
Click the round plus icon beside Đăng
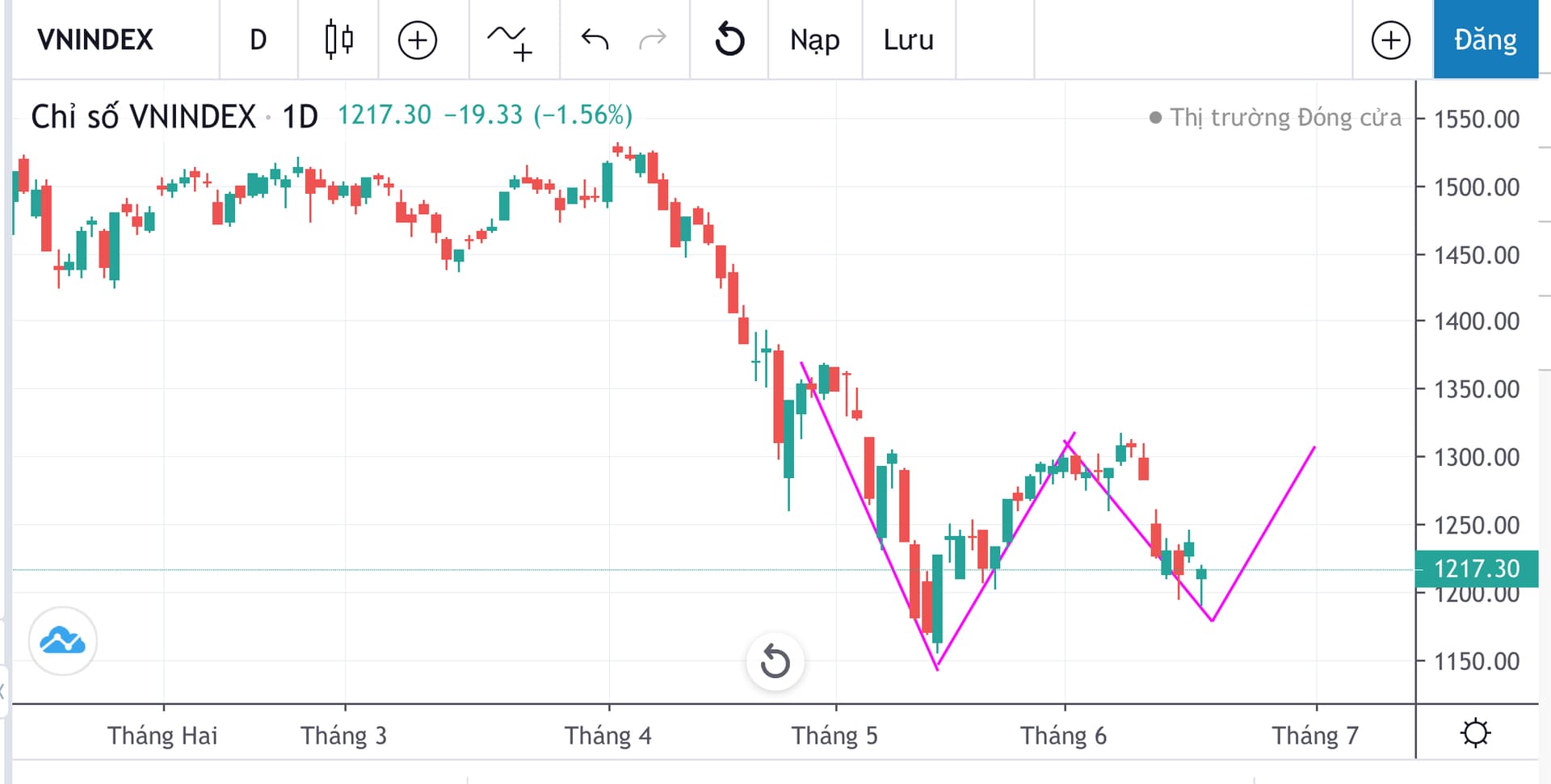1391,40
